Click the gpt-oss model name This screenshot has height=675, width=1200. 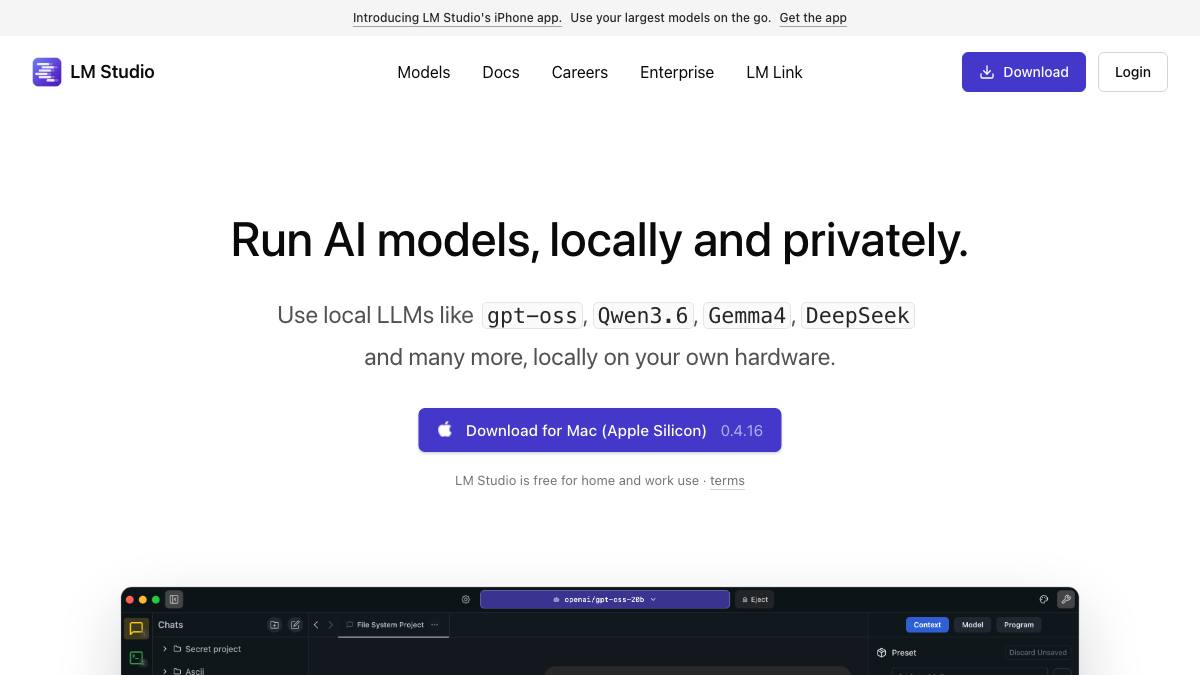532,316
